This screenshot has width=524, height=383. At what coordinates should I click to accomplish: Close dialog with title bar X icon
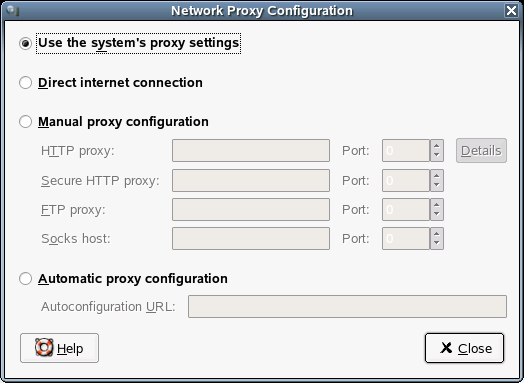[511, 11]
